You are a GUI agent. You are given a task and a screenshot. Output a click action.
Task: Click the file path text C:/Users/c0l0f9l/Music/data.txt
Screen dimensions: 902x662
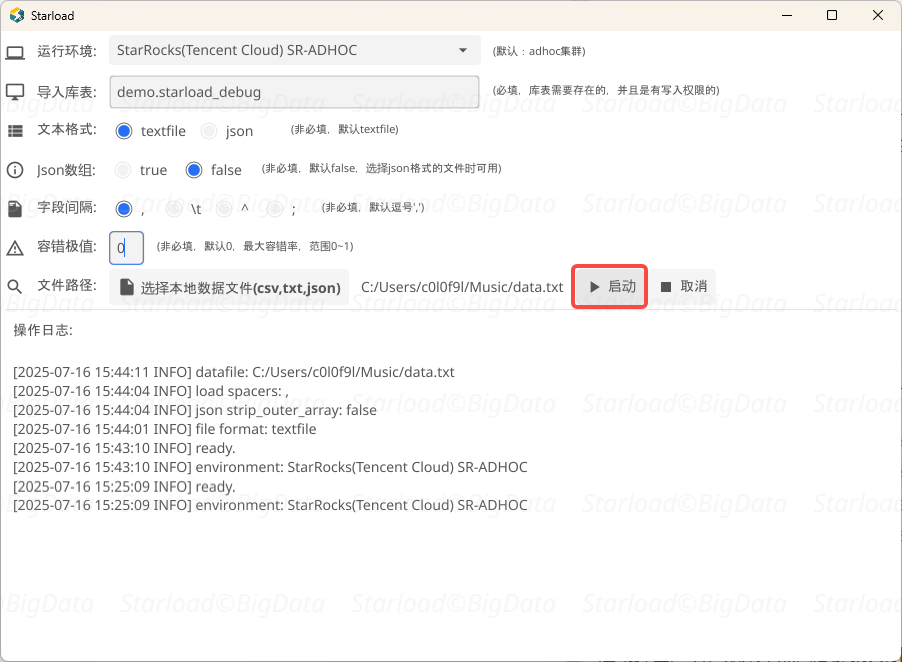(462, 287)
